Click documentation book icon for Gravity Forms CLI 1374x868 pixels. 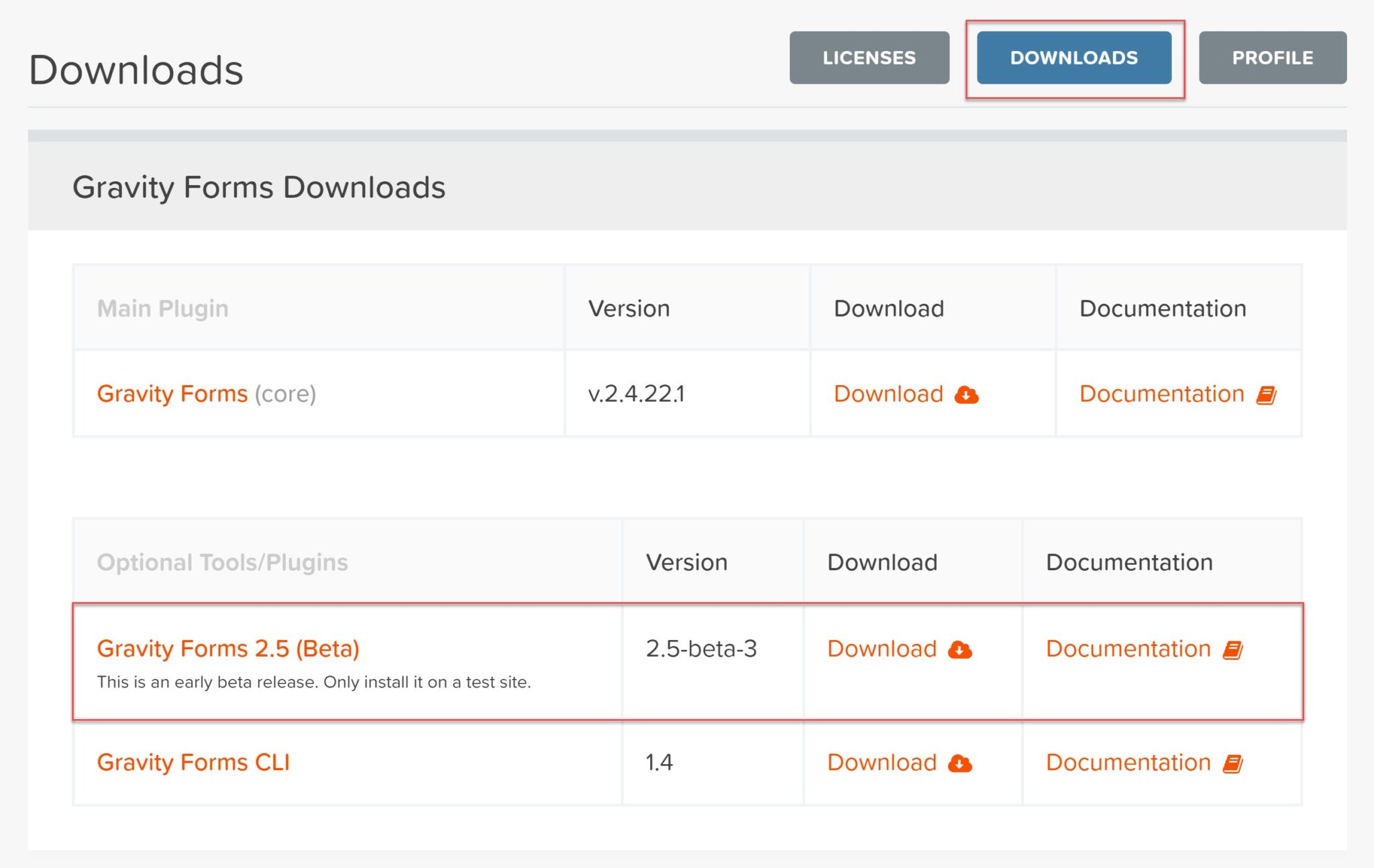[x=1233, y=763]
